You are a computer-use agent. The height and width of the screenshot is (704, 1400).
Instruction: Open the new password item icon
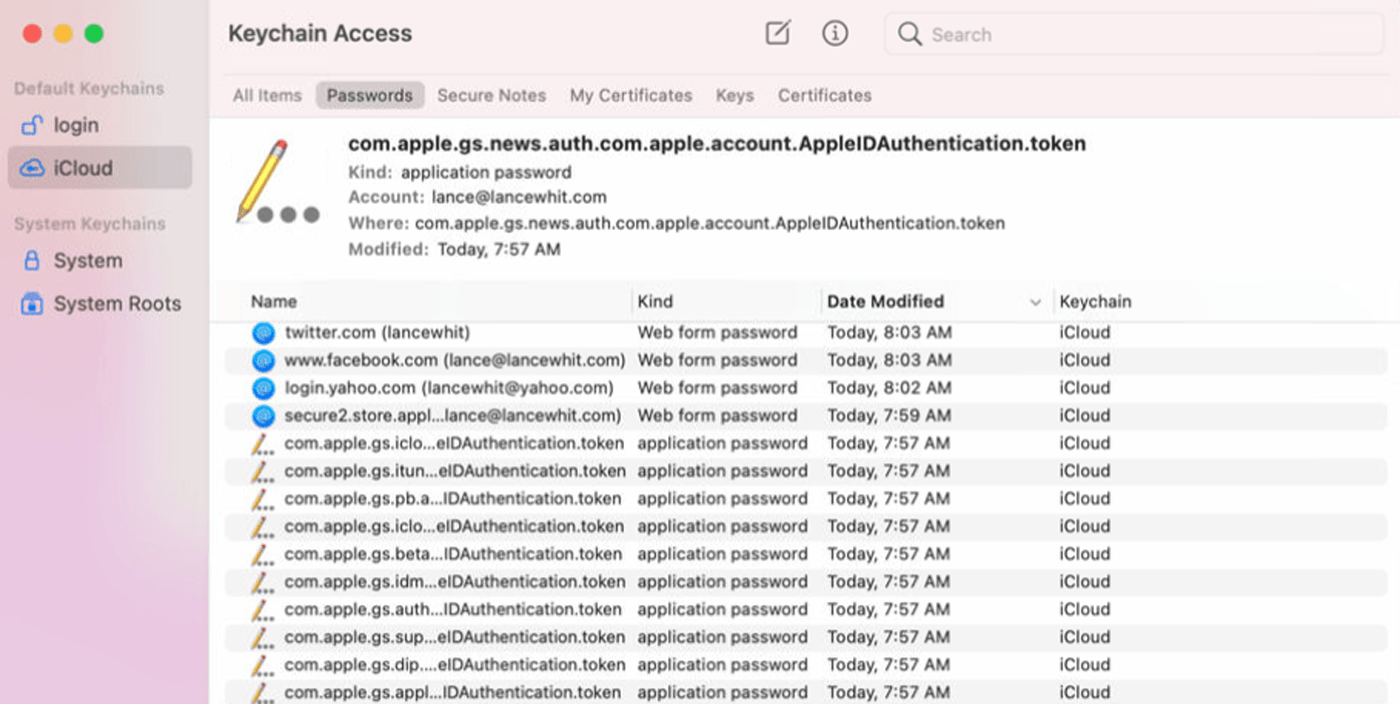[777, 33]
